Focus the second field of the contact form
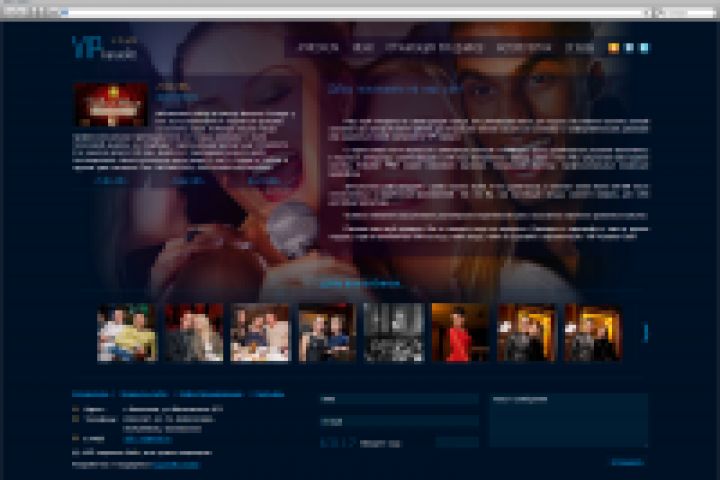This screenshot has width=720, height=480. [x=399, y=421]
